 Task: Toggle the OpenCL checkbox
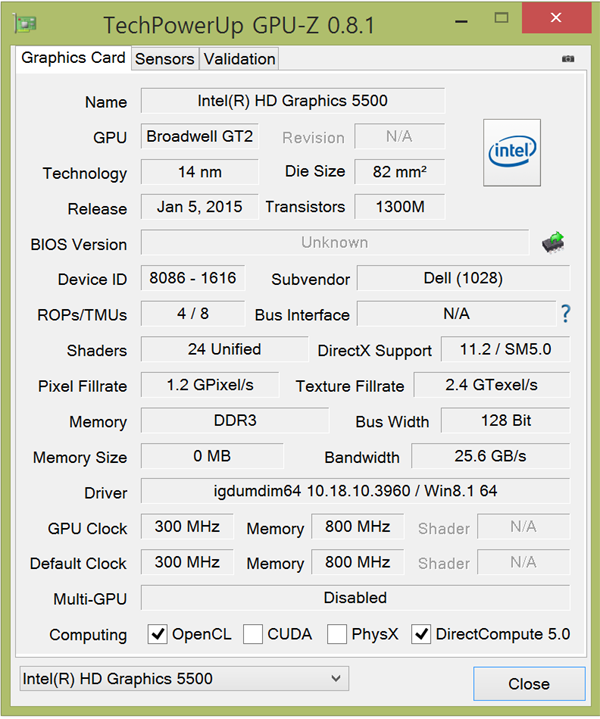point(157,634)
